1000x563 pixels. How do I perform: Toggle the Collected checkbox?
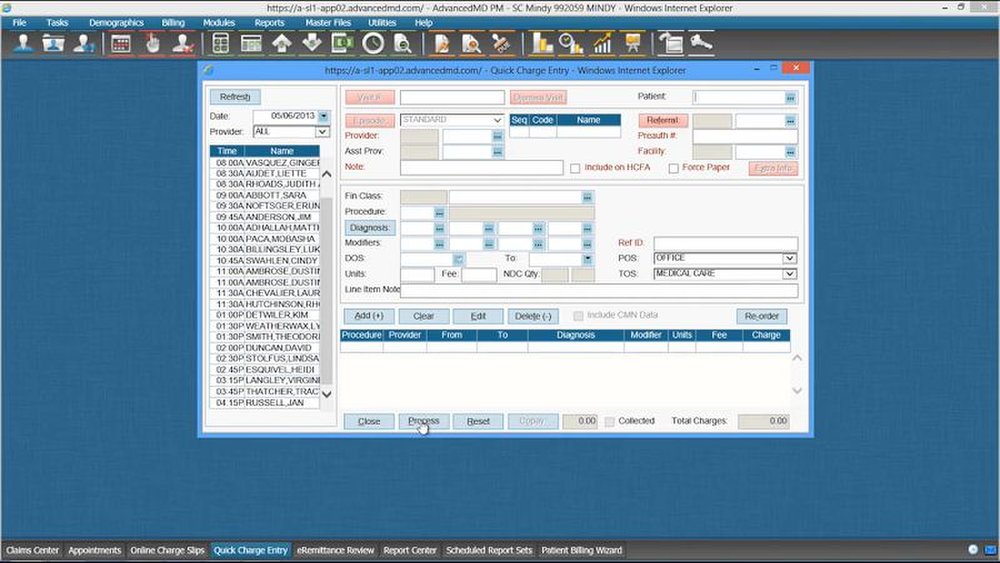[x=610, y=421]
